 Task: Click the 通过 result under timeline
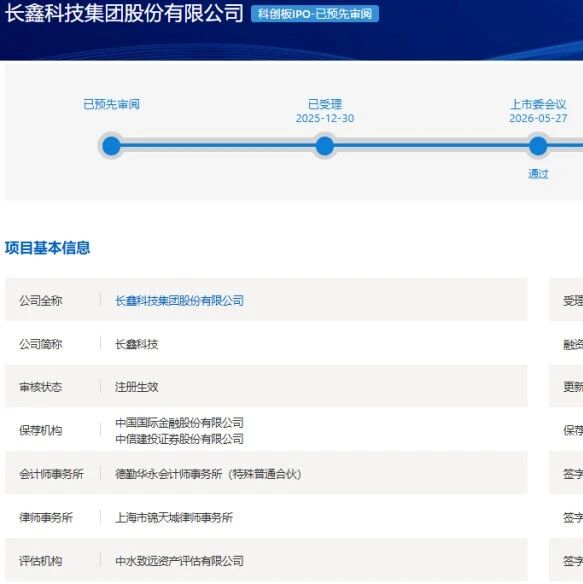coord(538,174)
